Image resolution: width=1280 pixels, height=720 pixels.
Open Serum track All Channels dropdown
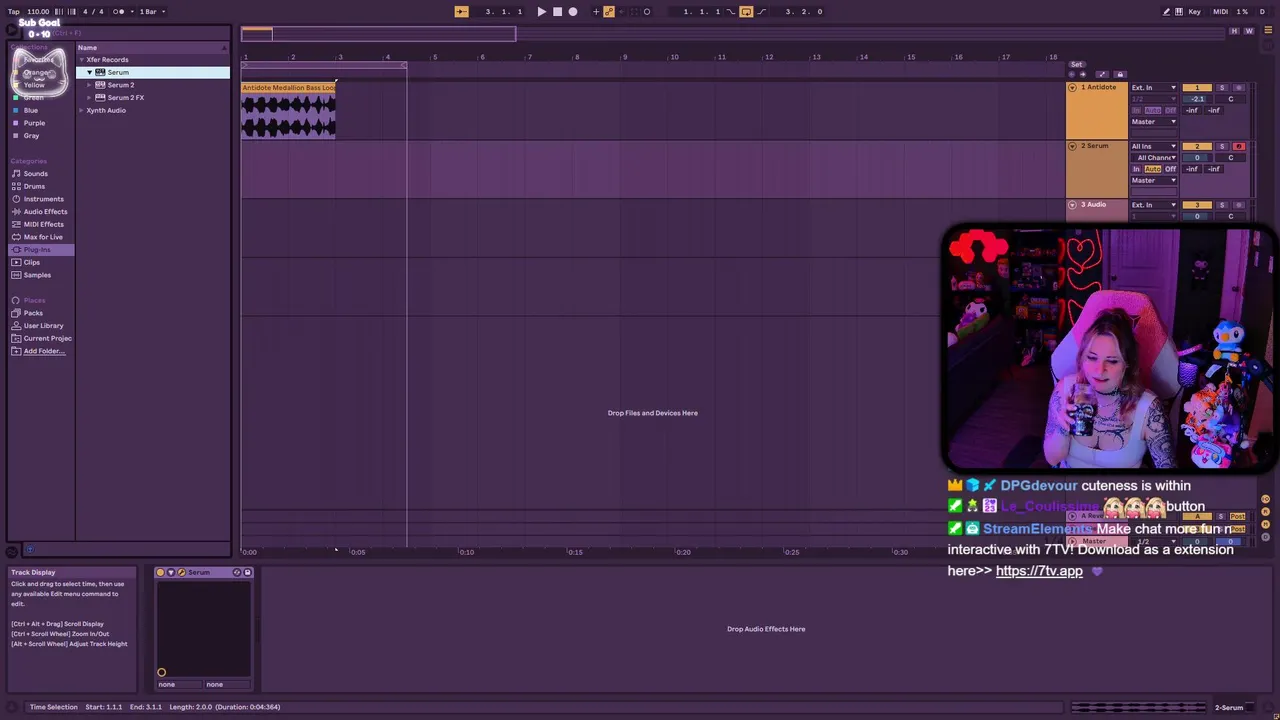coord(1154,157)
